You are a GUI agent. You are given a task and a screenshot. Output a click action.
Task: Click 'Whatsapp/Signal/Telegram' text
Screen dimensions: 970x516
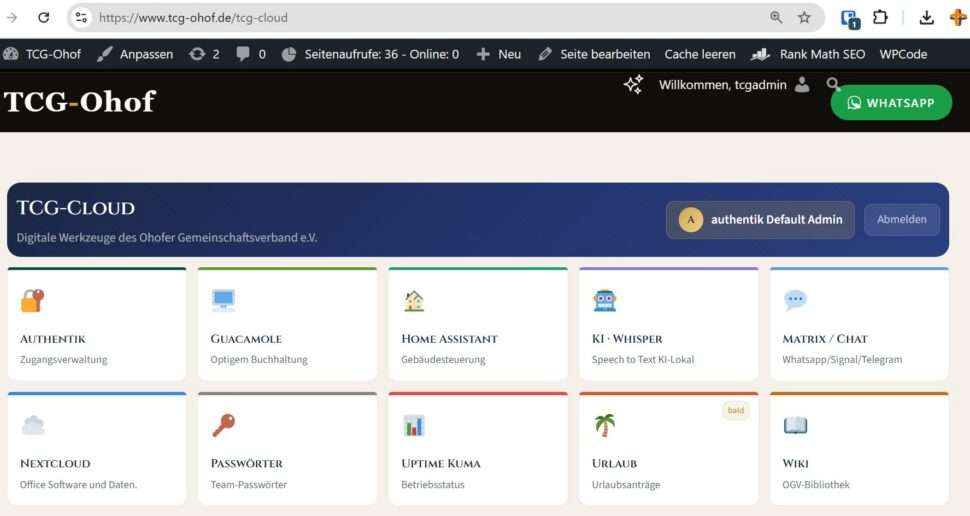click(x=842, y=359)
